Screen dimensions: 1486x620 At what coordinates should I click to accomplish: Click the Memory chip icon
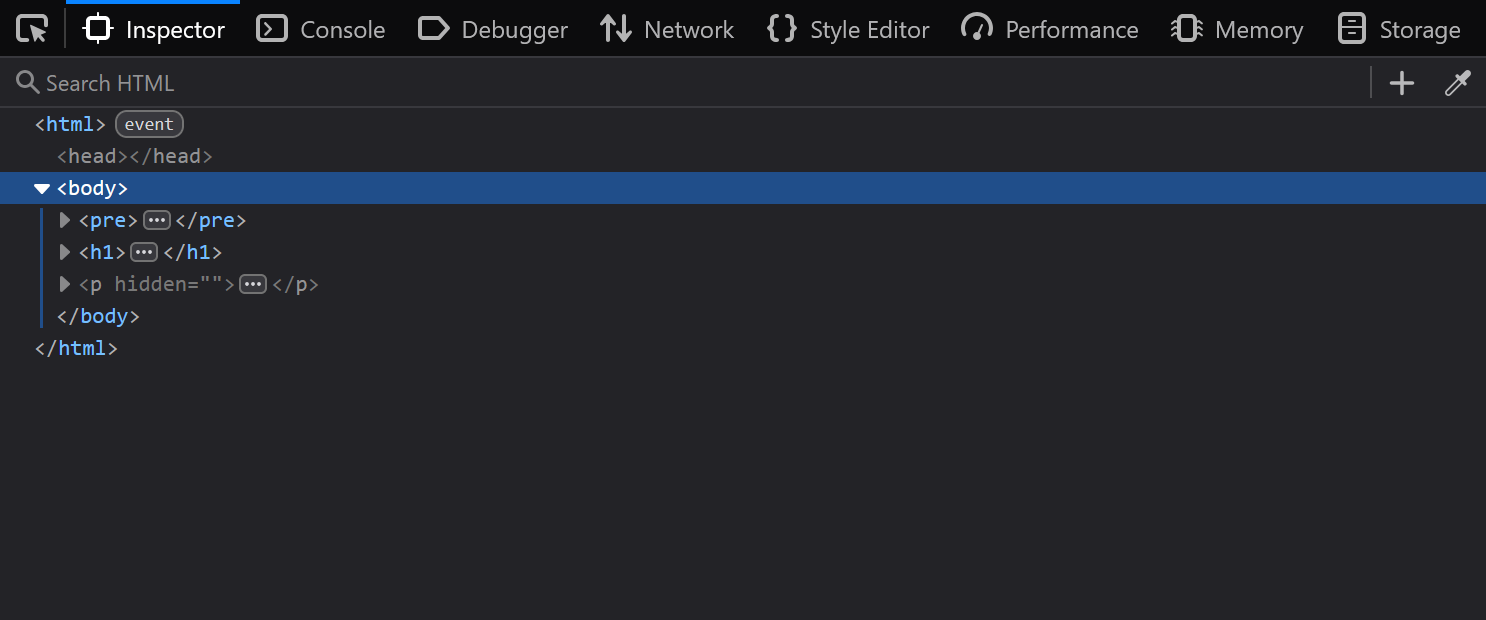pos(1186,29)
